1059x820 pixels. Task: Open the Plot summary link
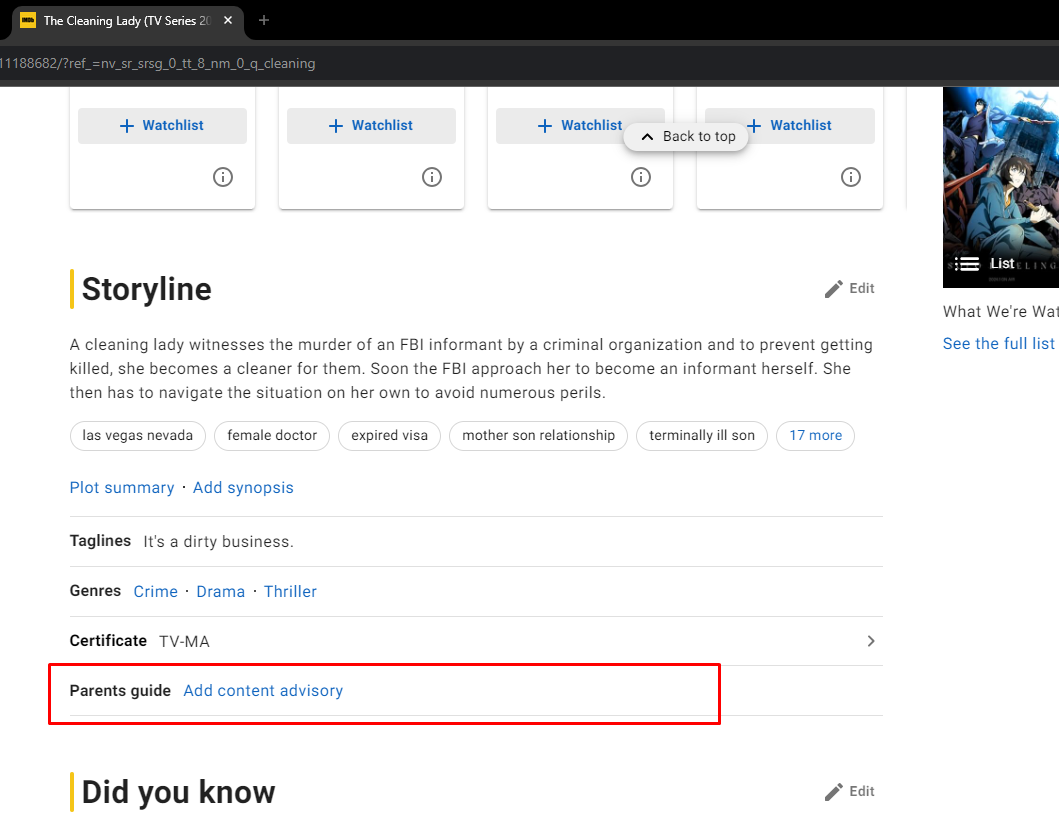pos(122,488)
